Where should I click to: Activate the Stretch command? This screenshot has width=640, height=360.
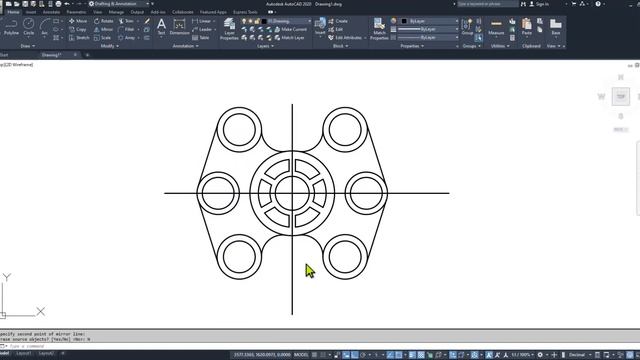pos(79,38)
